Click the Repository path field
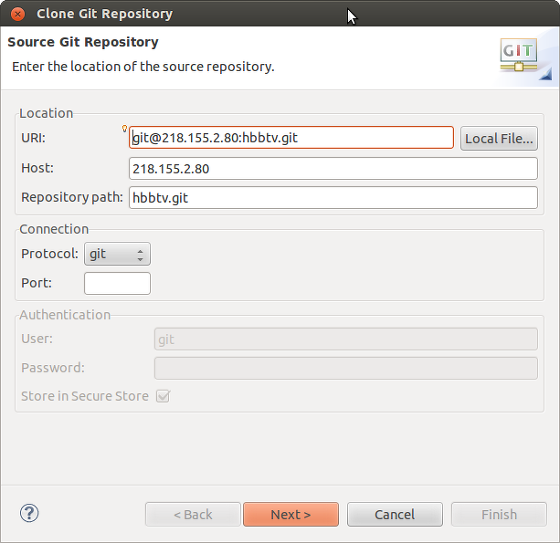 click(333, 198)
